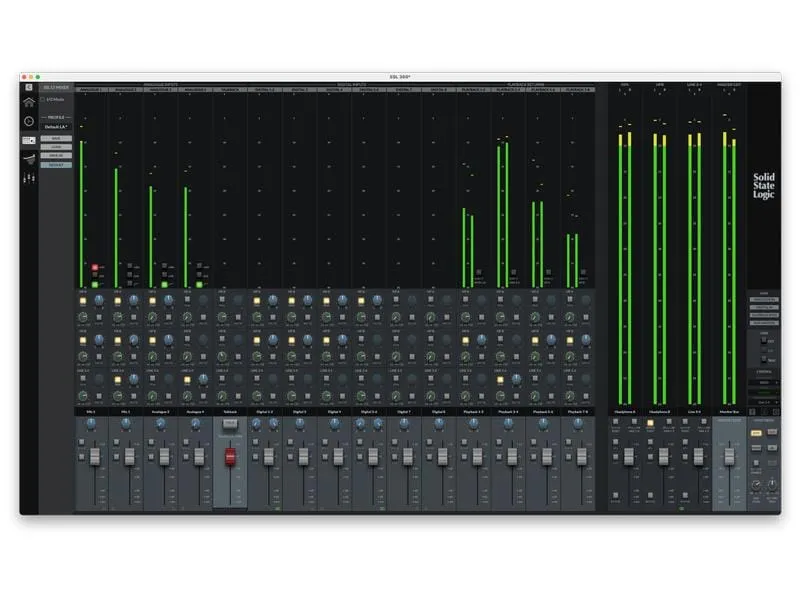Click Analogue 1 first-row green send pan knob

(x=83, y=317)
